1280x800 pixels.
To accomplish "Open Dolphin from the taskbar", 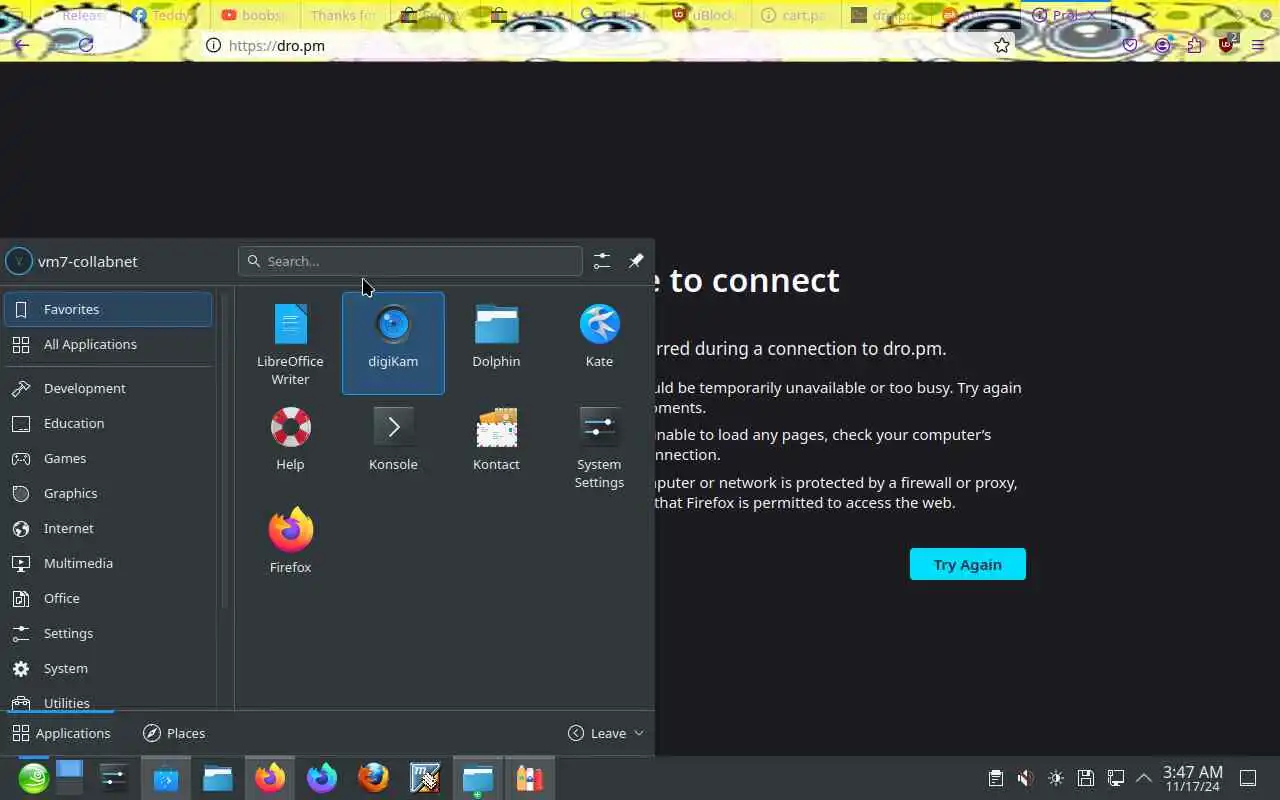I will 218,778.
